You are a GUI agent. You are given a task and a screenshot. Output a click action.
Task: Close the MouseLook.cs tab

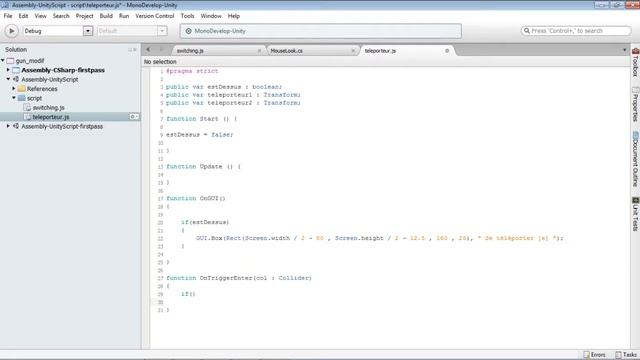coord(353,51)
